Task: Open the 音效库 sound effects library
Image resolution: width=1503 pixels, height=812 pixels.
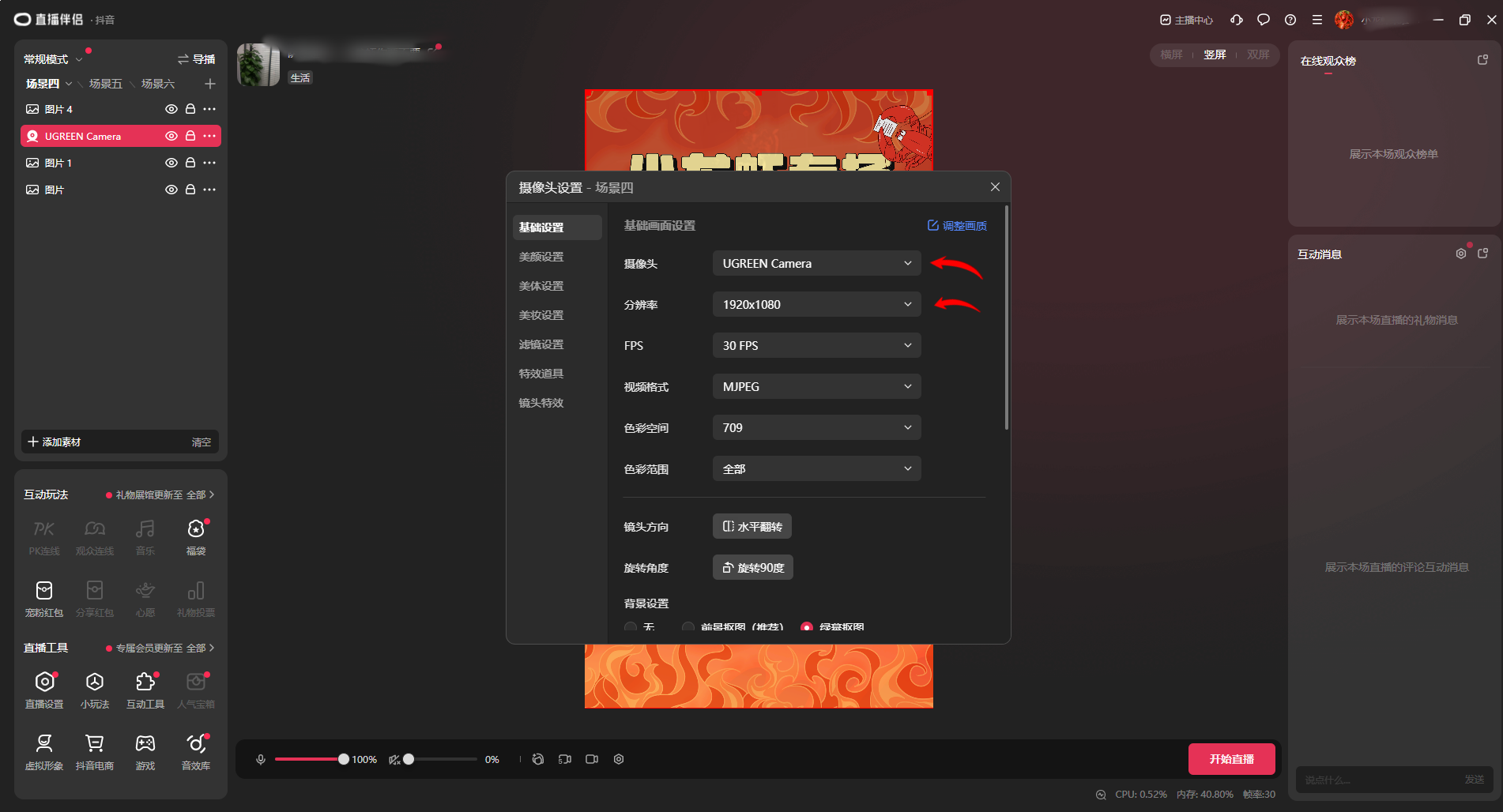Action: (195, 751)
